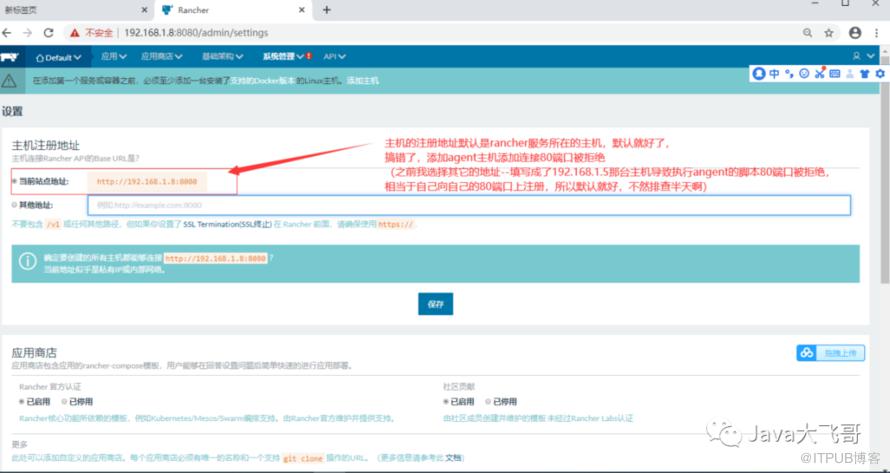Reload the current page
Viewport: 890px width, 473px height.
(49, 33)
